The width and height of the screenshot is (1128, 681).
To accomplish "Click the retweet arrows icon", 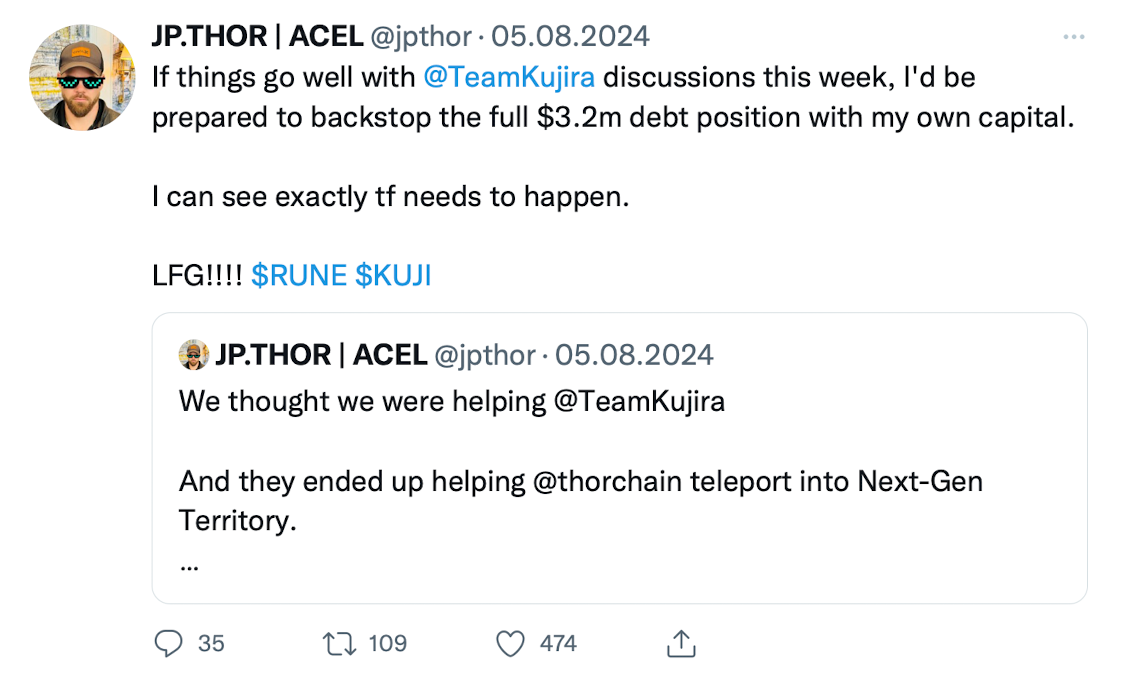I will pos(340,643).
